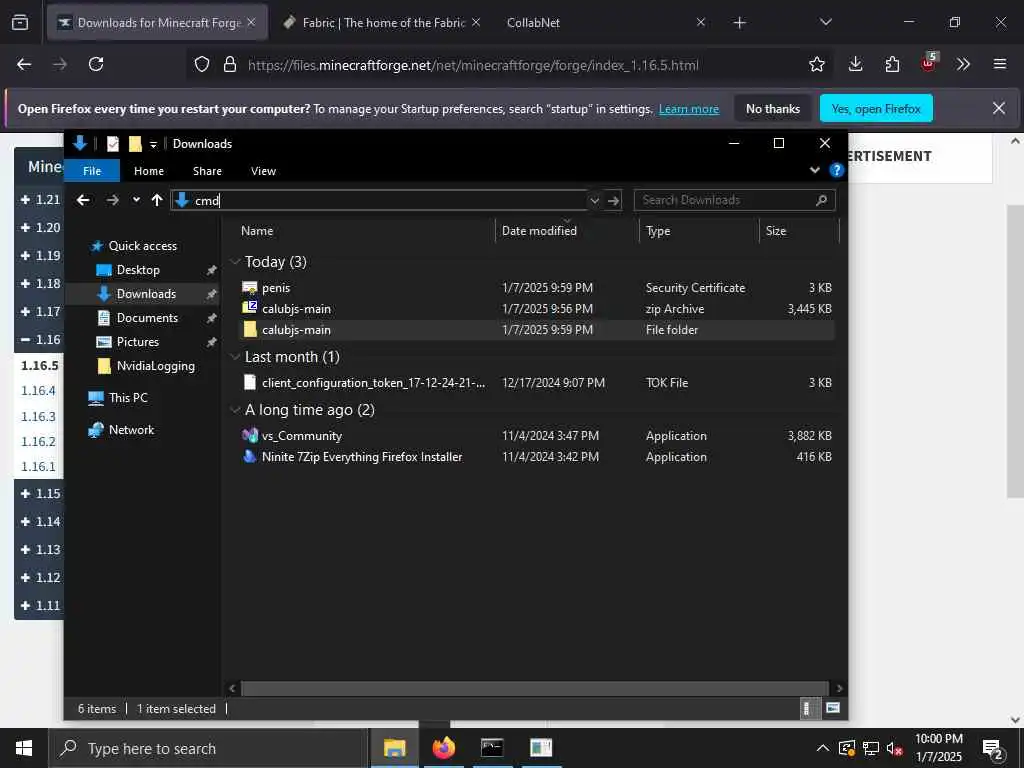Image resolution: width=1024 pixels, height=768 pixels.
Task: Switch to the CollabNet tab
Action: click(x=534, y=22)
